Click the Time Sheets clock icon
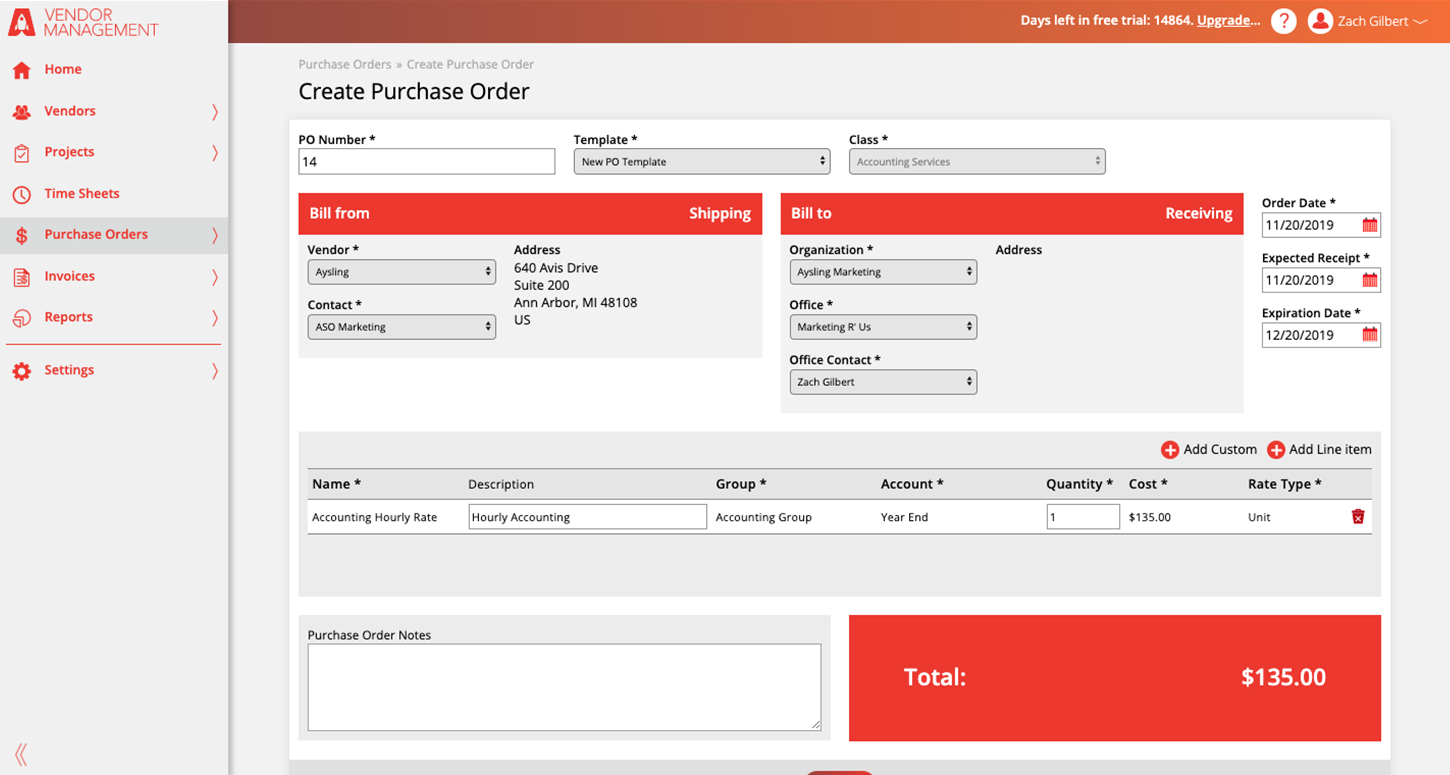 [x=21, y=194]
